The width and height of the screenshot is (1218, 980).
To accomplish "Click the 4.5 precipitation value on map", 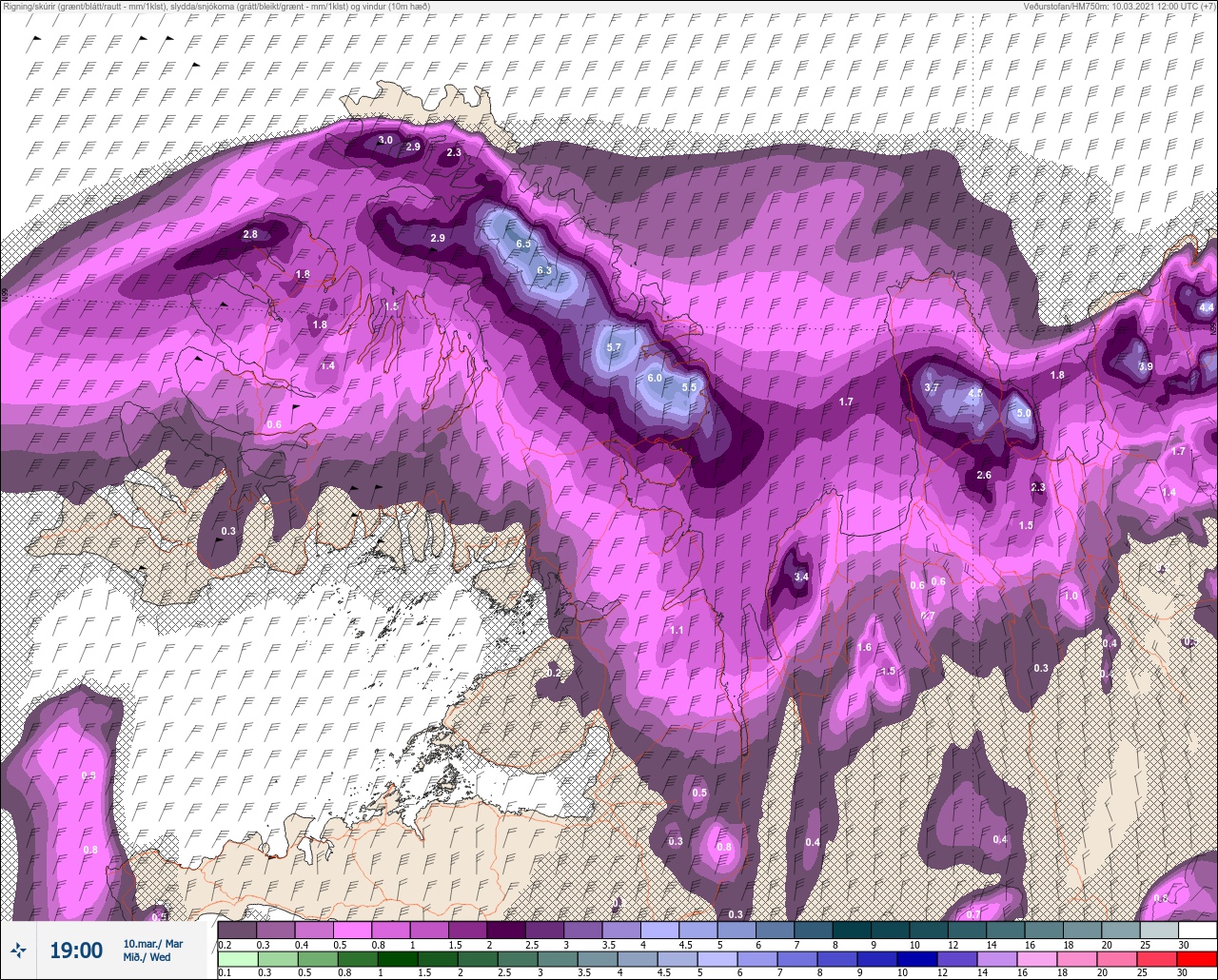I will pyautogui.click(x=975, y=393).
